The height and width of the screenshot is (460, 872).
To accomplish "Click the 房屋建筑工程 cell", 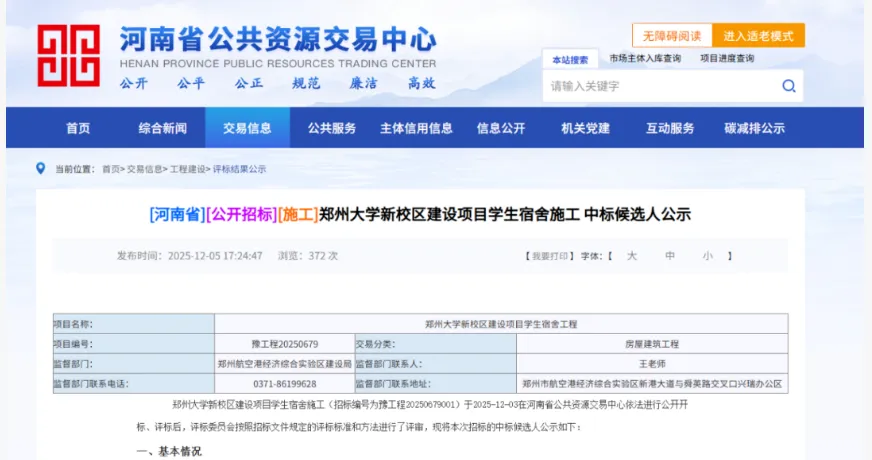I will pos(652,344).
